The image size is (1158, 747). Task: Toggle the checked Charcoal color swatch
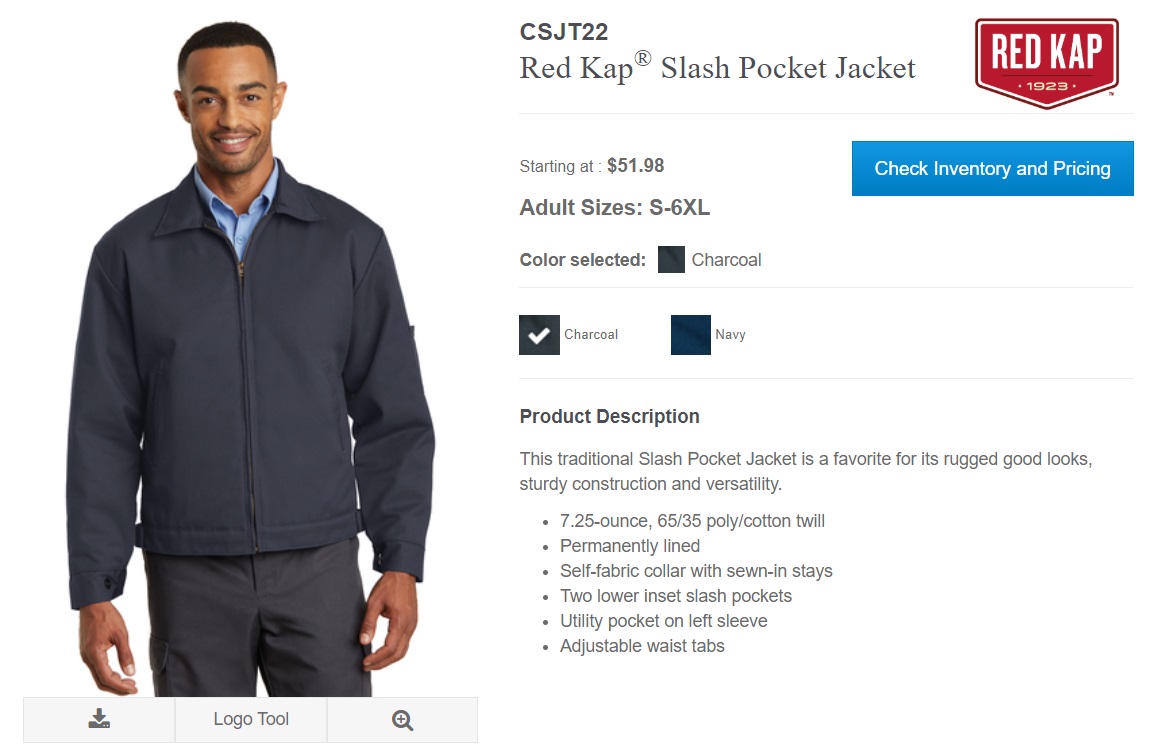pyautogui.click(x=539, y=335)
